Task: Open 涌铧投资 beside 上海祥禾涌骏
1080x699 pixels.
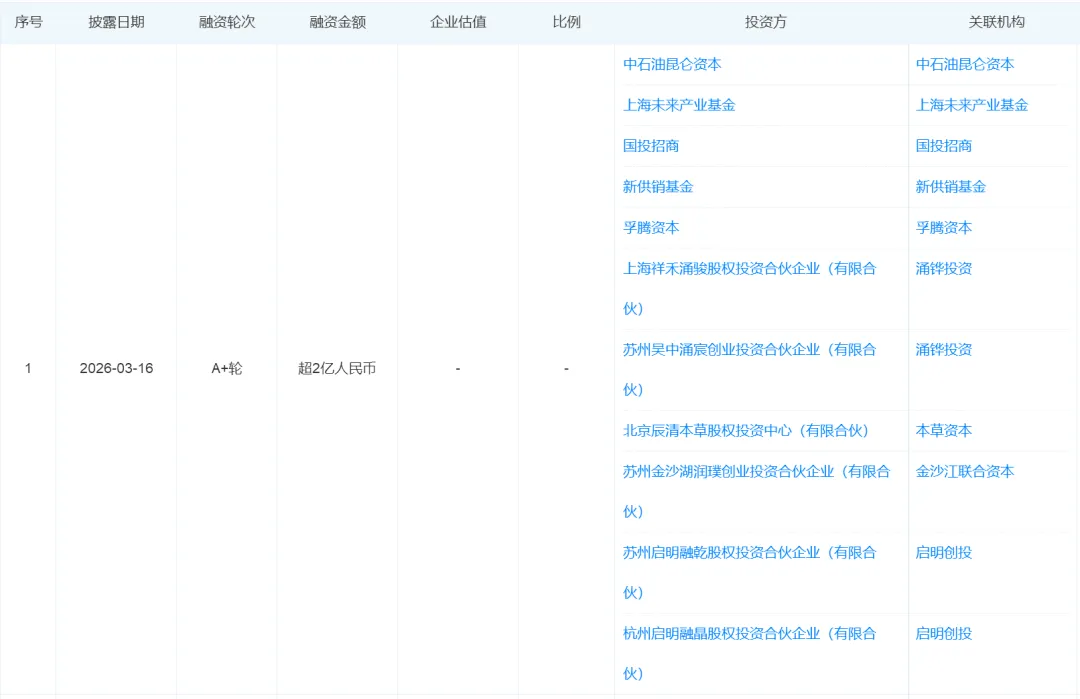Action: [943, 268]
